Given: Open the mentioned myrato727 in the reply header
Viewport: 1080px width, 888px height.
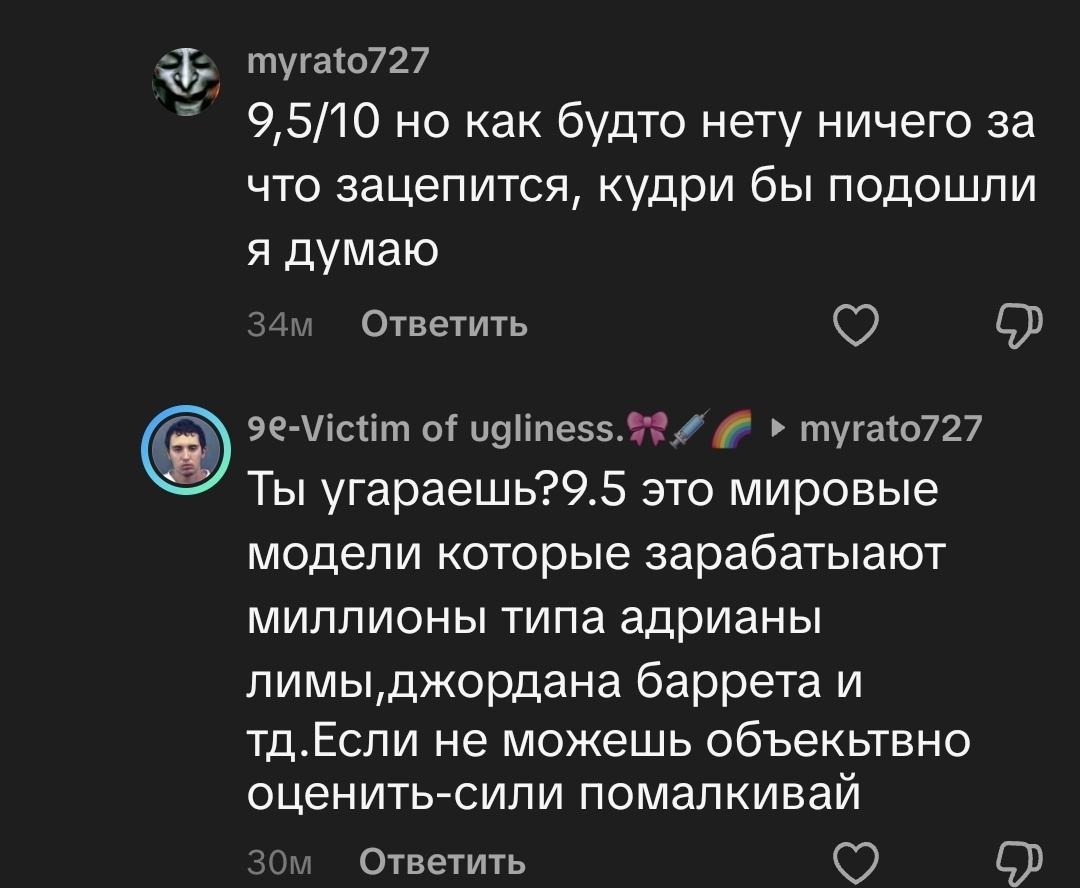Looking at the screenshot, I should (890, 429).
